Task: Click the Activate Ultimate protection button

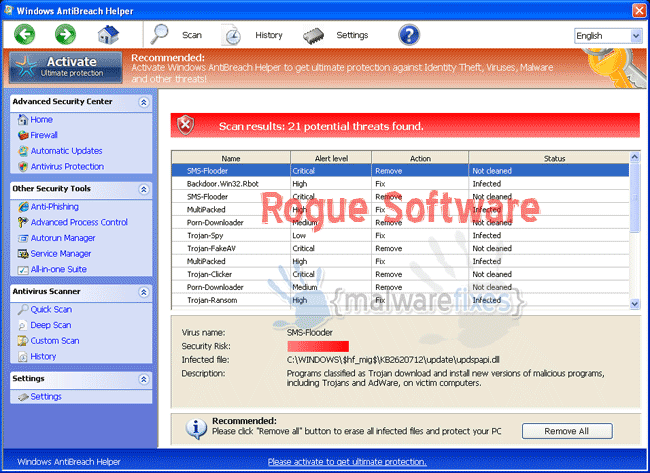Action: point(66,67)
